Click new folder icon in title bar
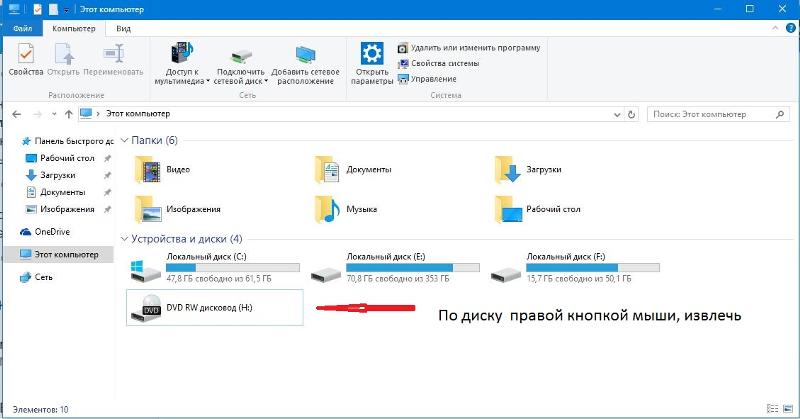Image resolution: width=800 pixels, height=419 pixels. pyautogui.click(x=54, y=9)
